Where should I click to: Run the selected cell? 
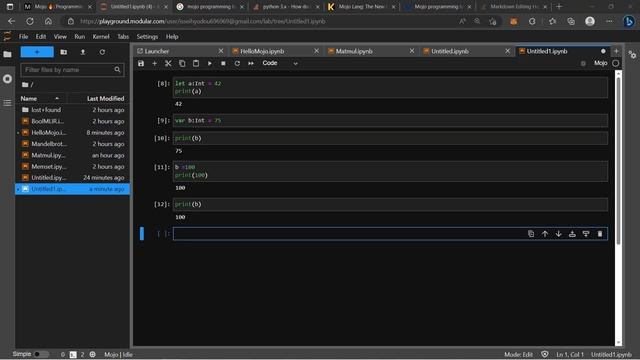point(209,63)
